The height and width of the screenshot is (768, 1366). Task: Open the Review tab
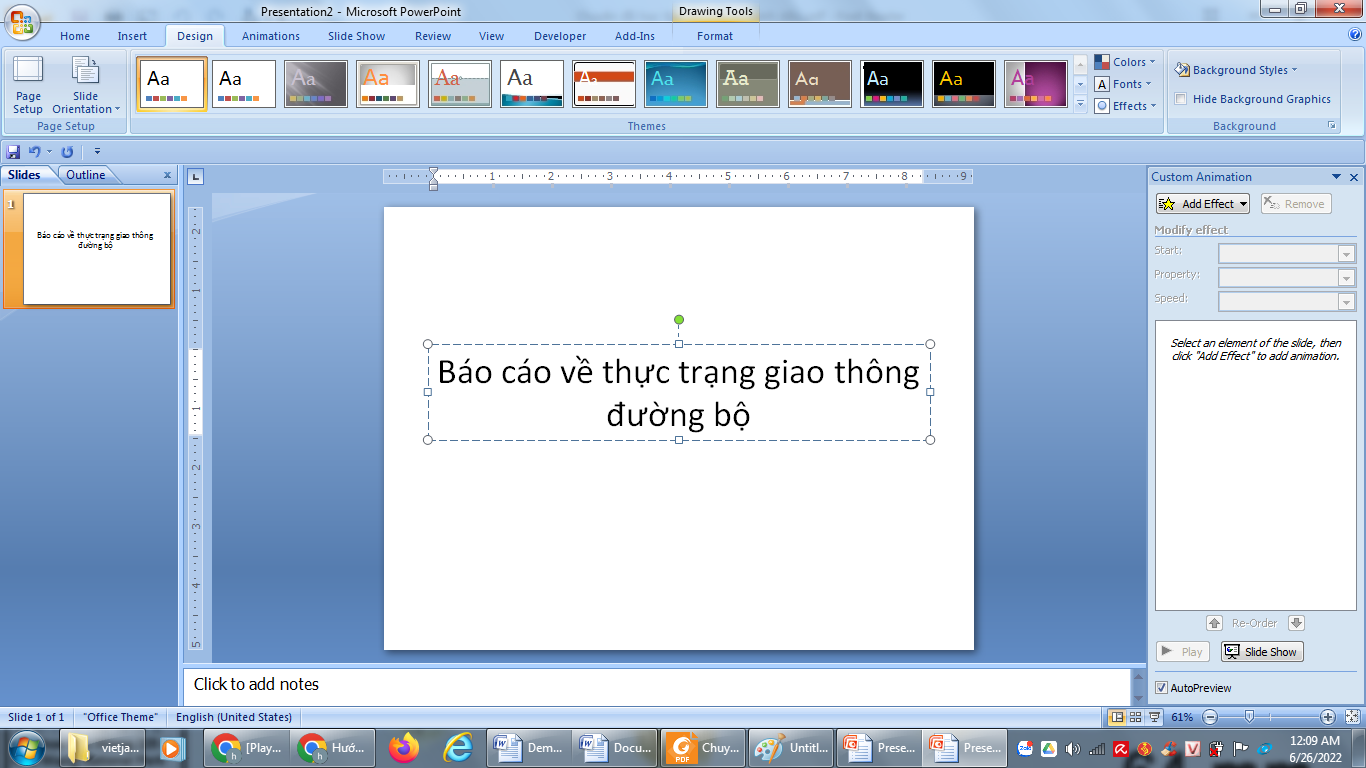[x=433, y=36]
